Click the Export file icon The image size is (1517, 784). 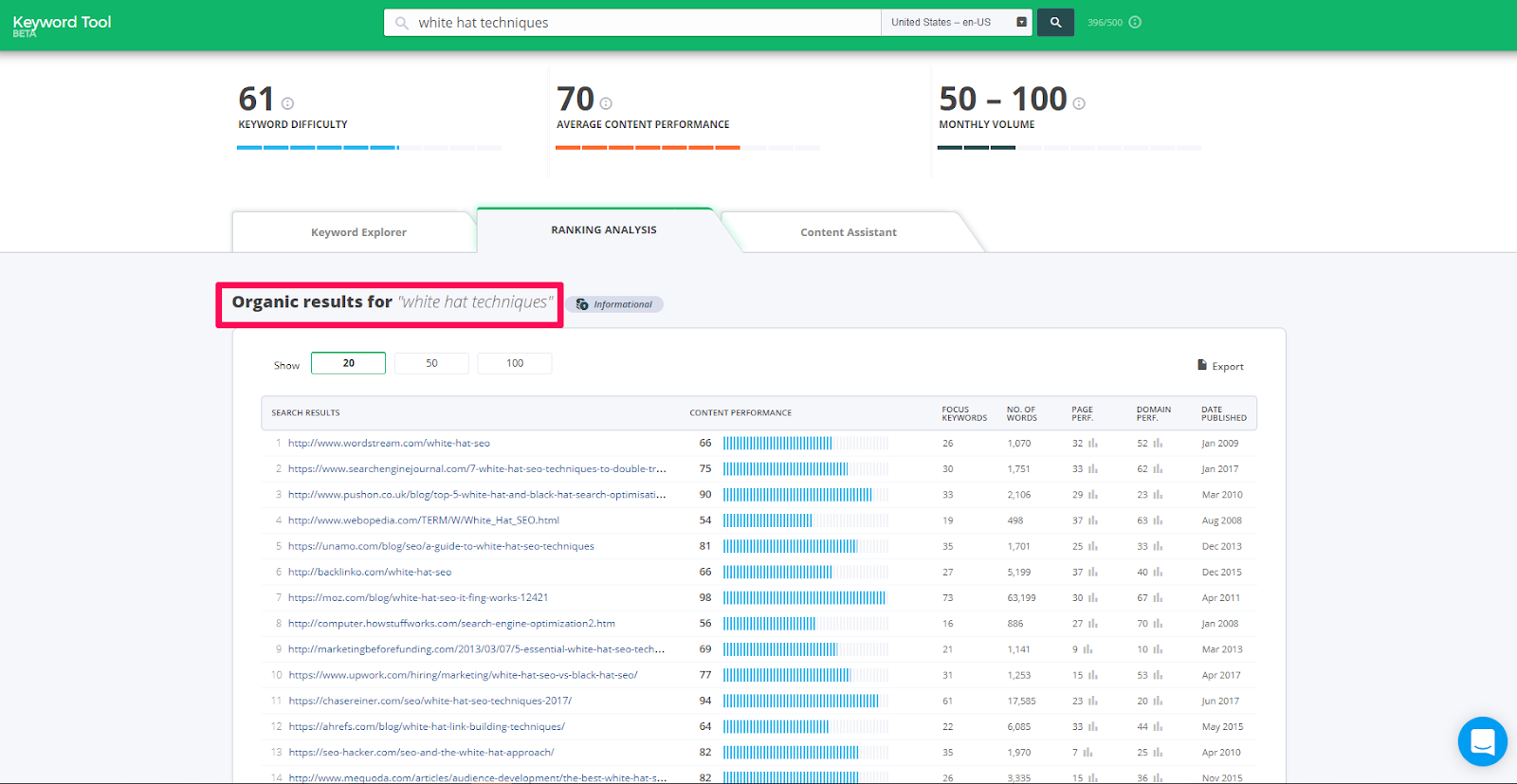(1202, 365)
